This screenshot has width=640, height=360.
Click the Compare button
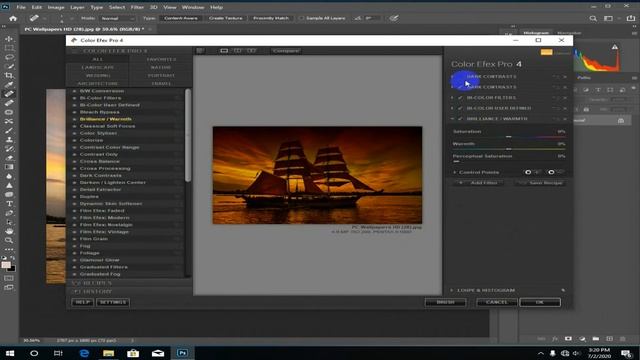coord(286,51)
